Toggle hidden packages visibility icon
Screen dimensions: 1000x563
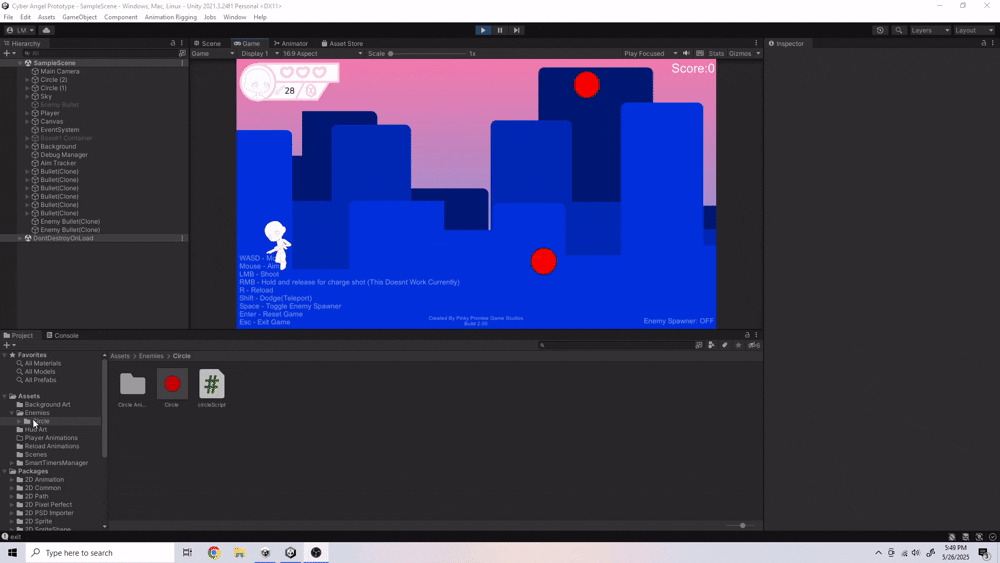tap(754, 345)
